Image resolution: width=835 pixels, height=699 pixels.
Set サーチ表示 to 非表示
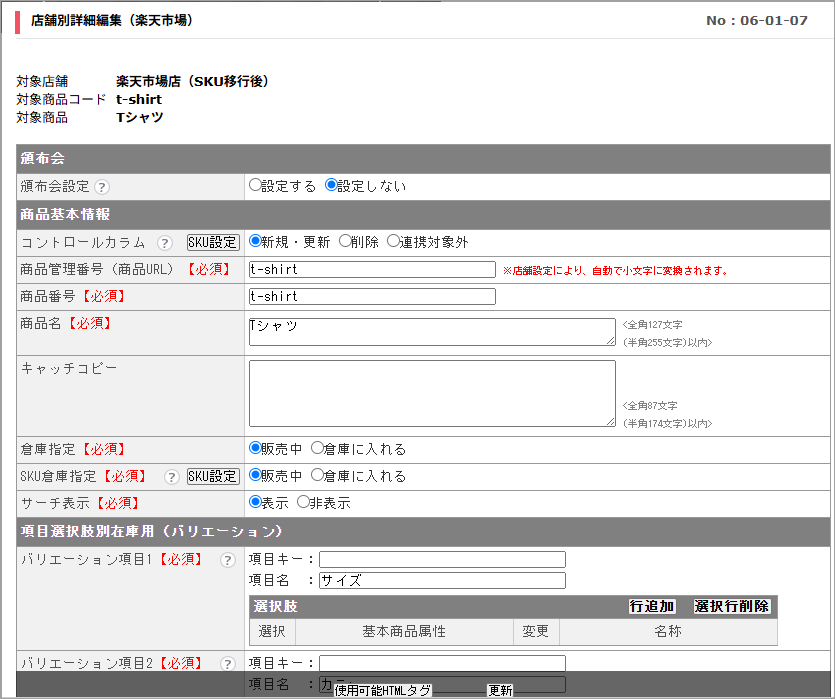304,502
